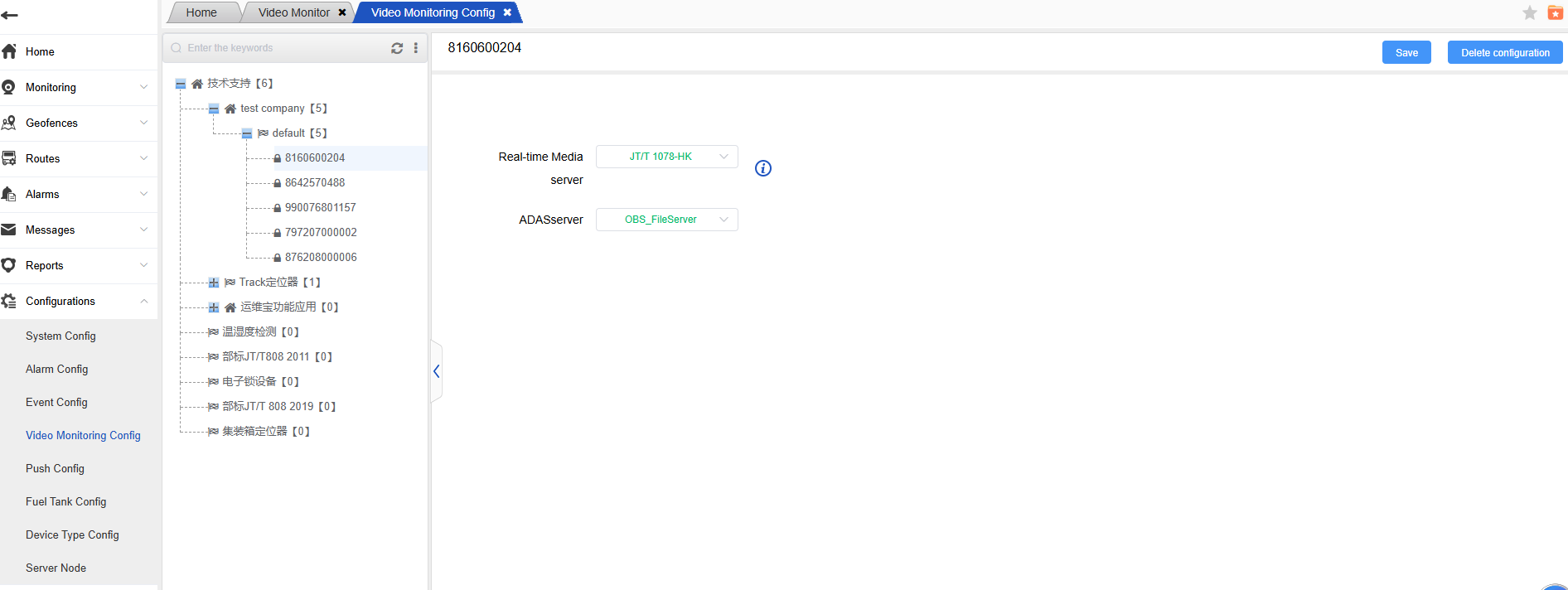This screenshot has width=1568, height=590.
Task: Open the Real-time Media server dropdown
Action: (666, 157)
